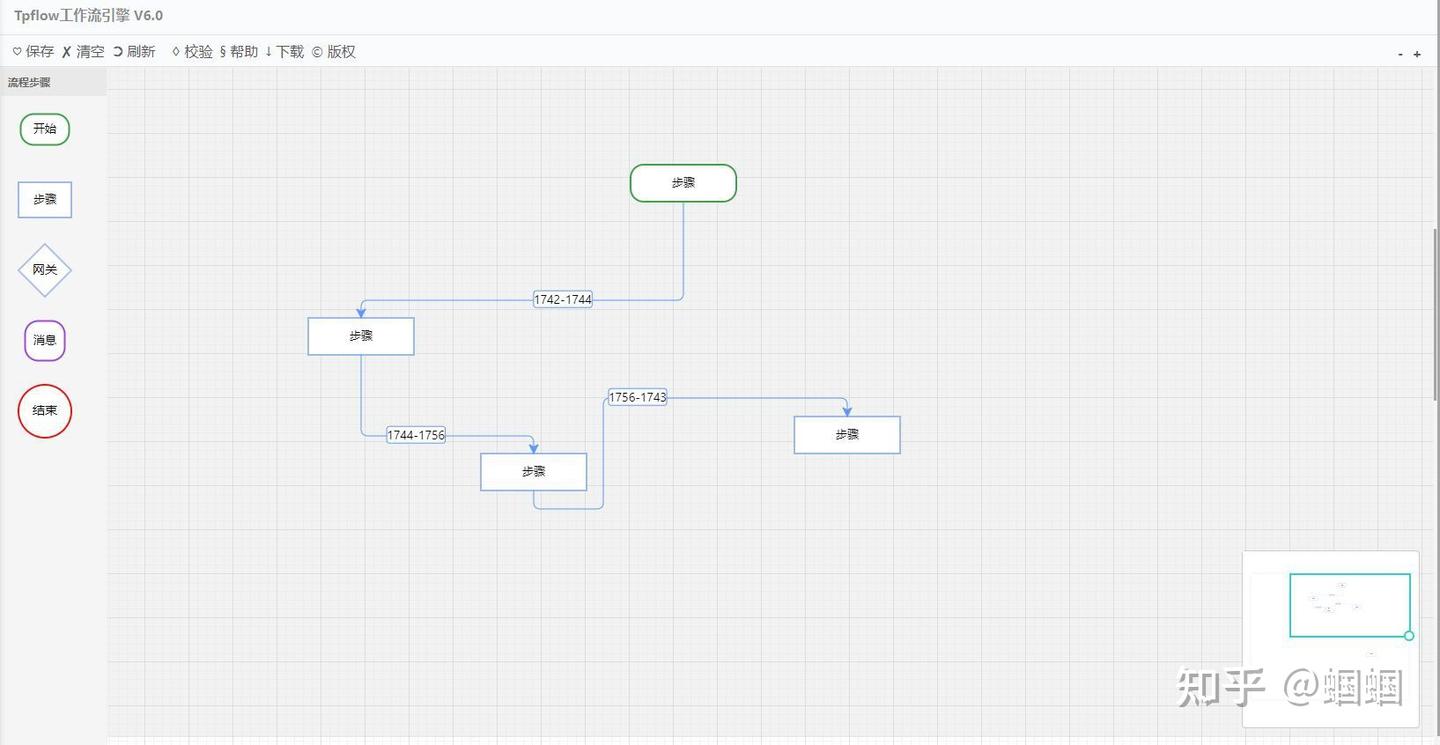Select the 结束 (end) node from sidebar
1440x745 pixels.
pos(44,410)
